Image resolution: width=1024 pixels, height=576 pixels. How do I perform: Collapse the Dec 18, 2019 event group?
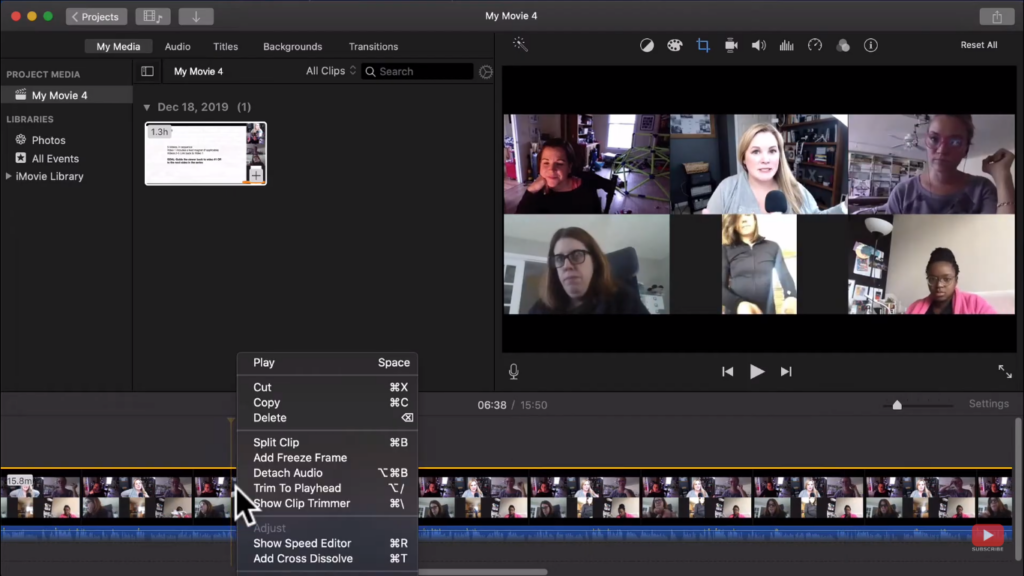pos(147,107)
